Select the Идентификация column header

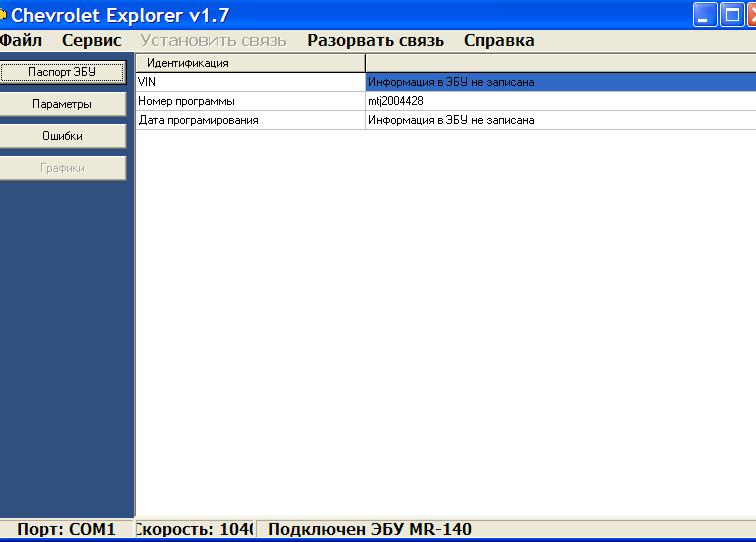[x=250, y=63]
